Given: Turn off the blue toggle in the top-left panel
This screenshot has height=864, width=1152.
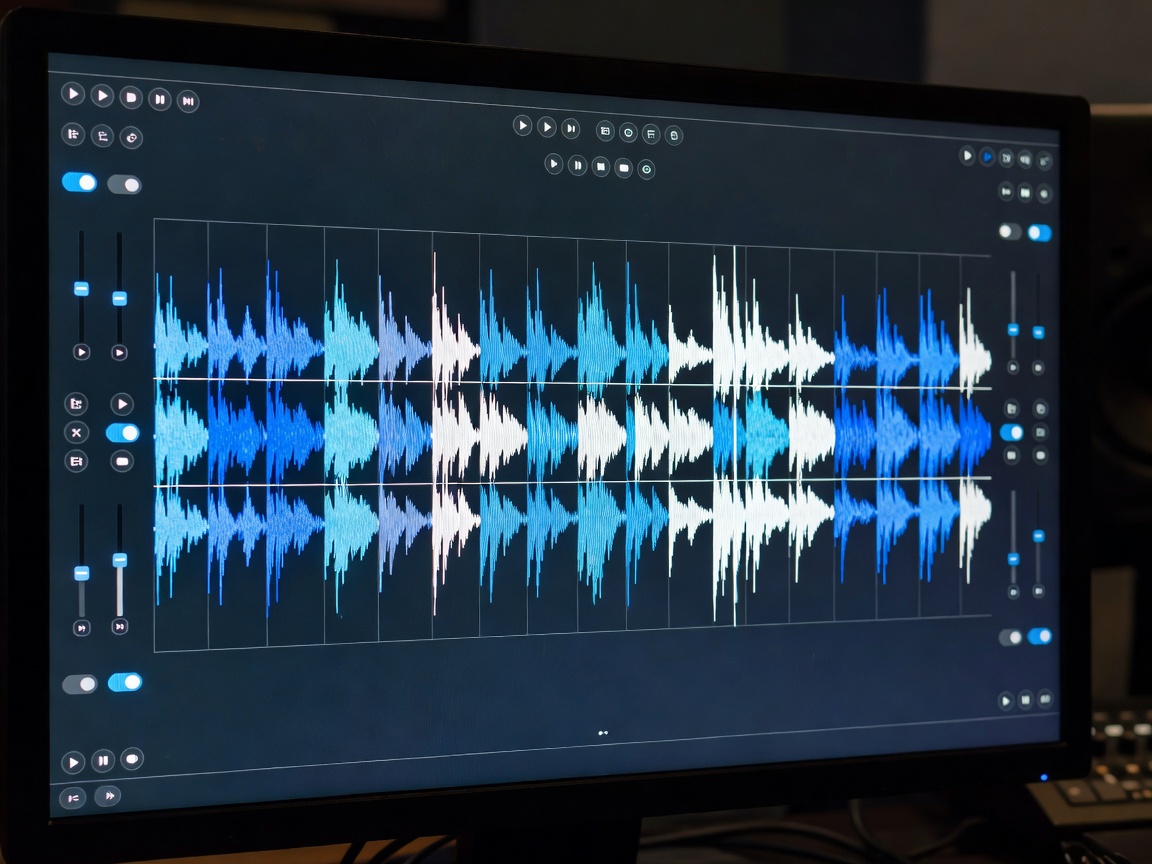Looking at the screenshot, I should pos(79,182).
